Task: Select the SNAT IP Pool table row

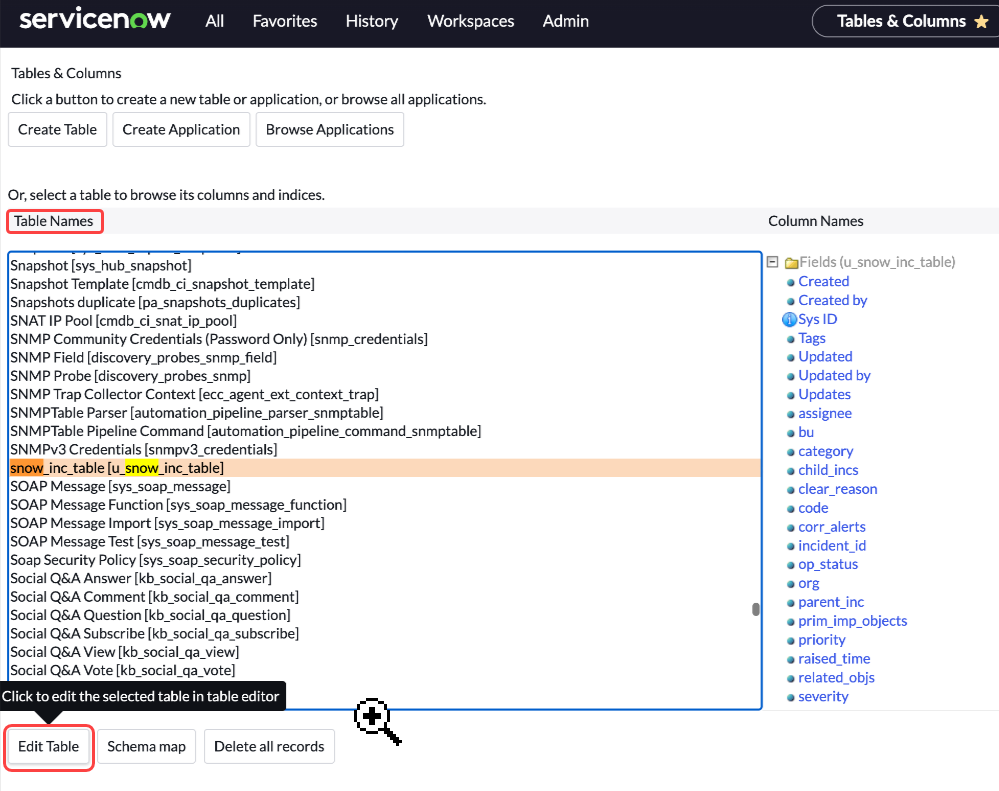Action: point(385,321)
